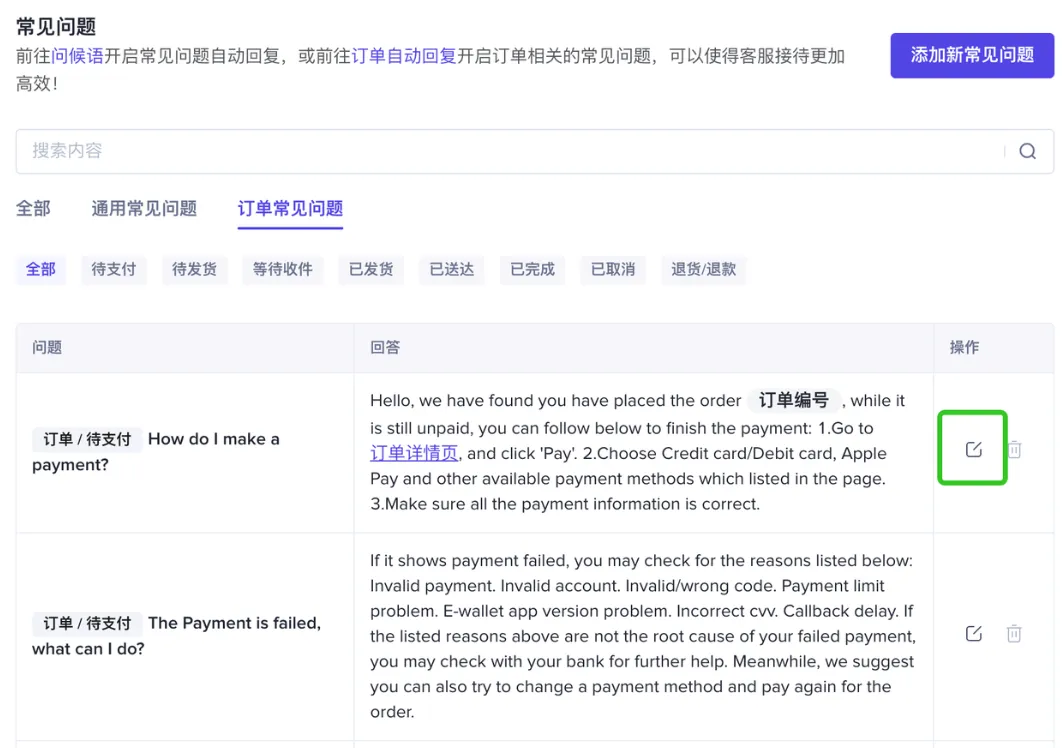Delete the 'How do I make a payment?' FAQ

click(1014, 449)
